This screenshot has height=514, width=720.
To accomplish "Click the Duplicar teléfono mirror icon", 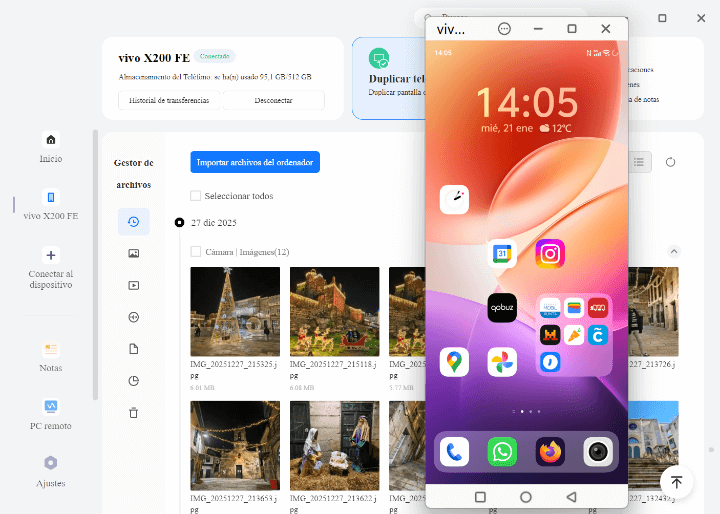I will tap(379, 58).
